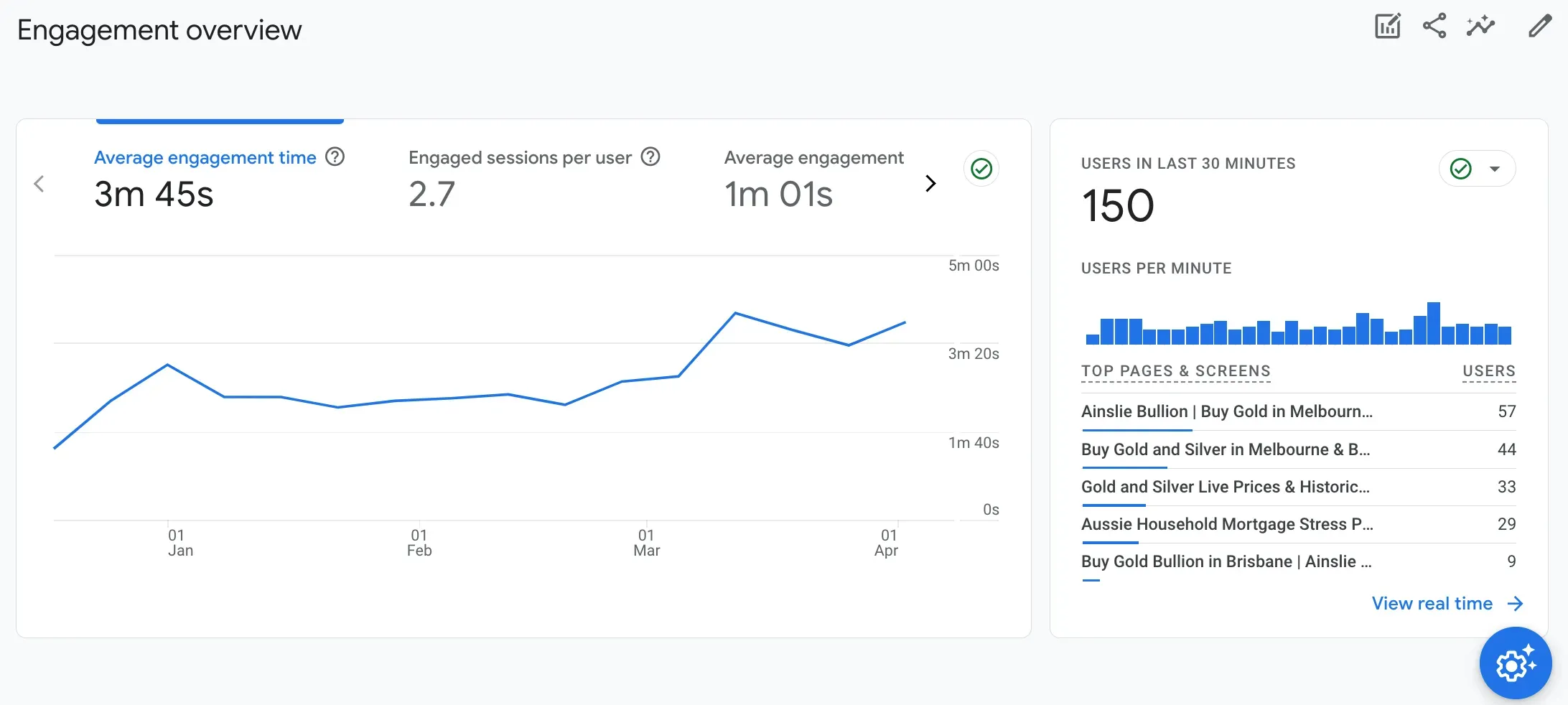Click the '01 Feb' x-axis label

419,543
